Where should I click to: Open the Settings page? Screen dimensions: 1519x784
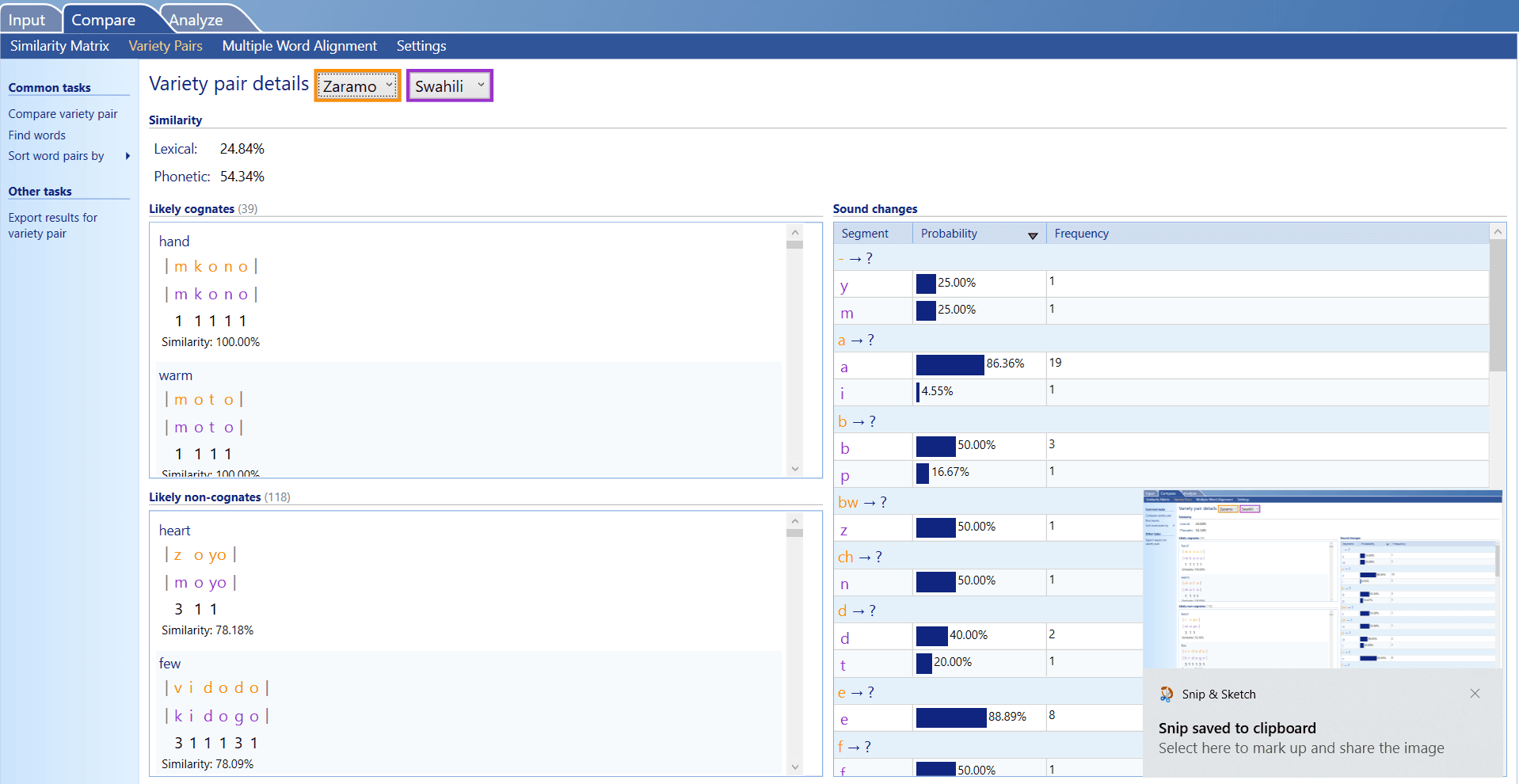421,46
